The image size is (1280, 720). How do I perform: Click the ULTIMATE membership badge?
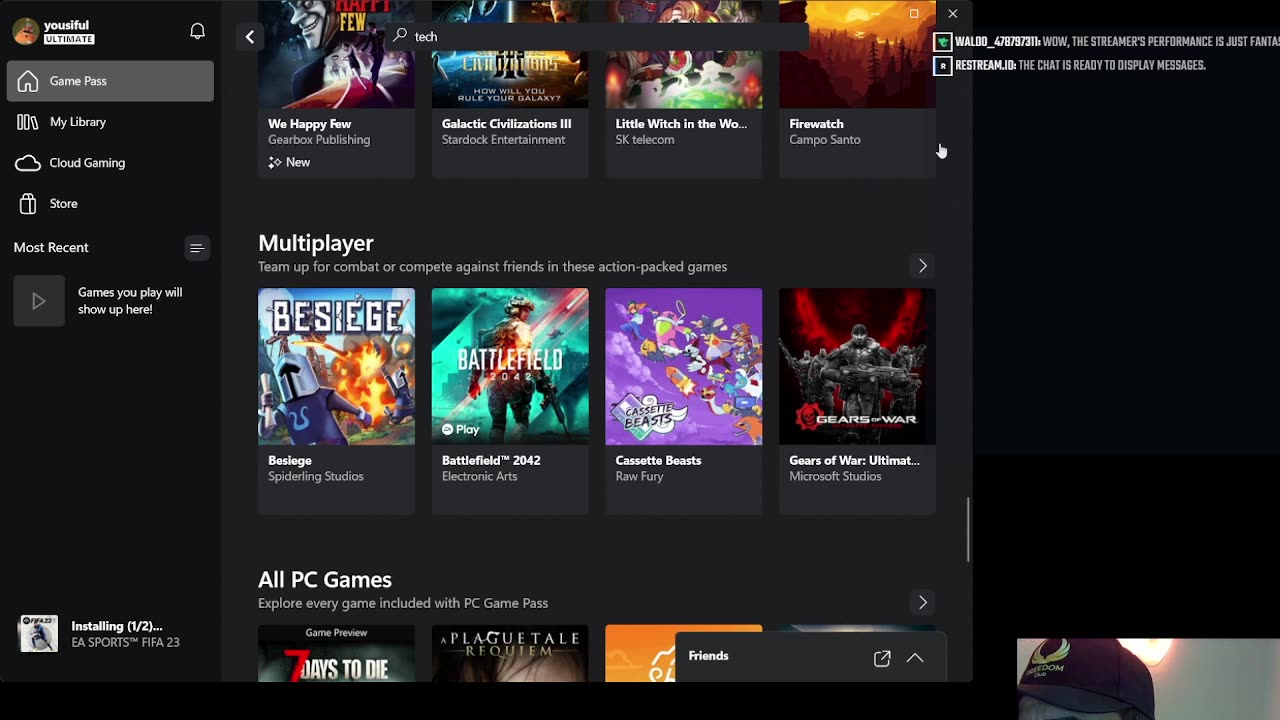[69, 40]
